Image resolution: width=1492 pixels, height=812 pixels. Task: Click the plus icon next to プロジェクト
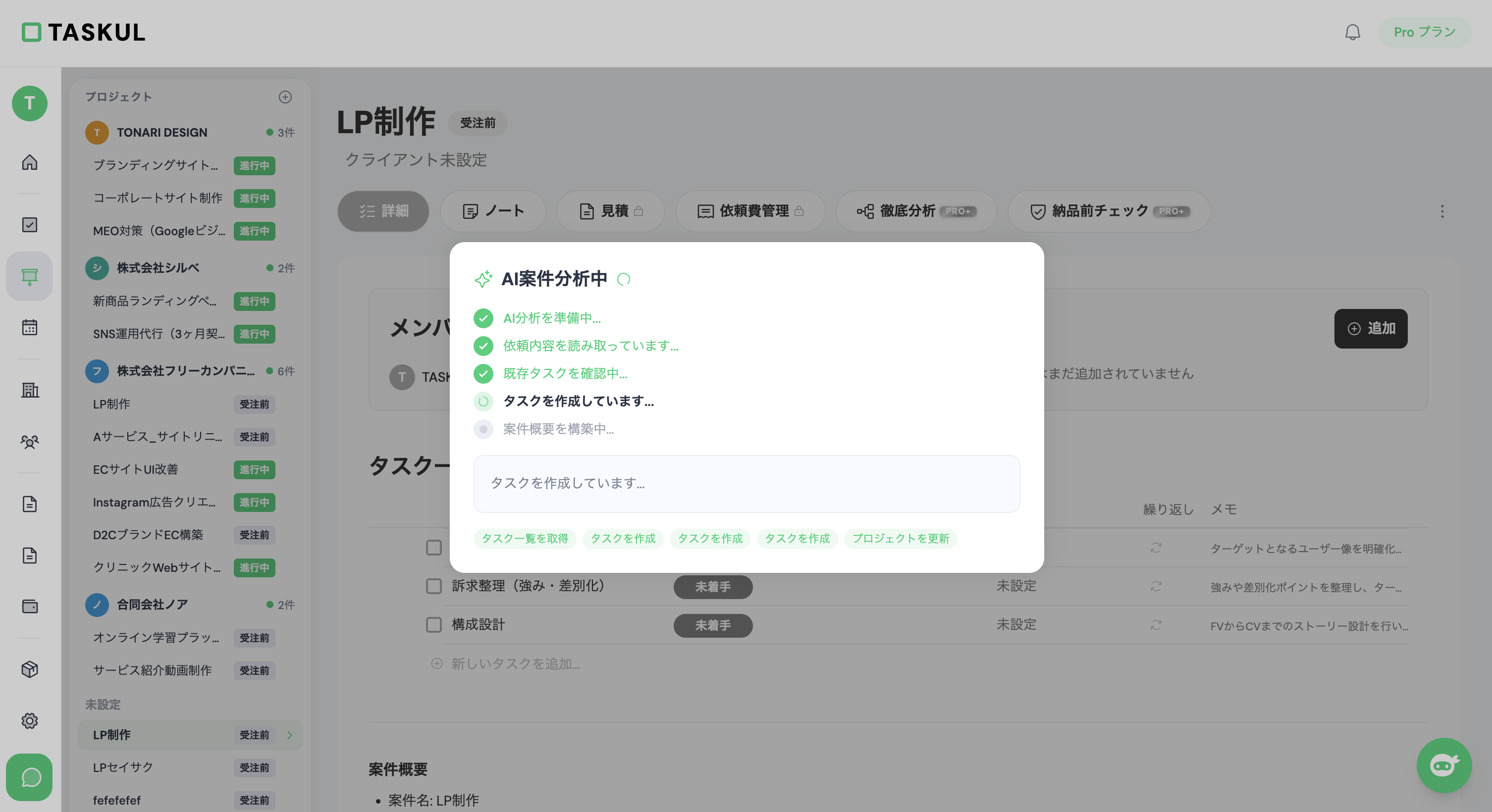tap(285, 97)
